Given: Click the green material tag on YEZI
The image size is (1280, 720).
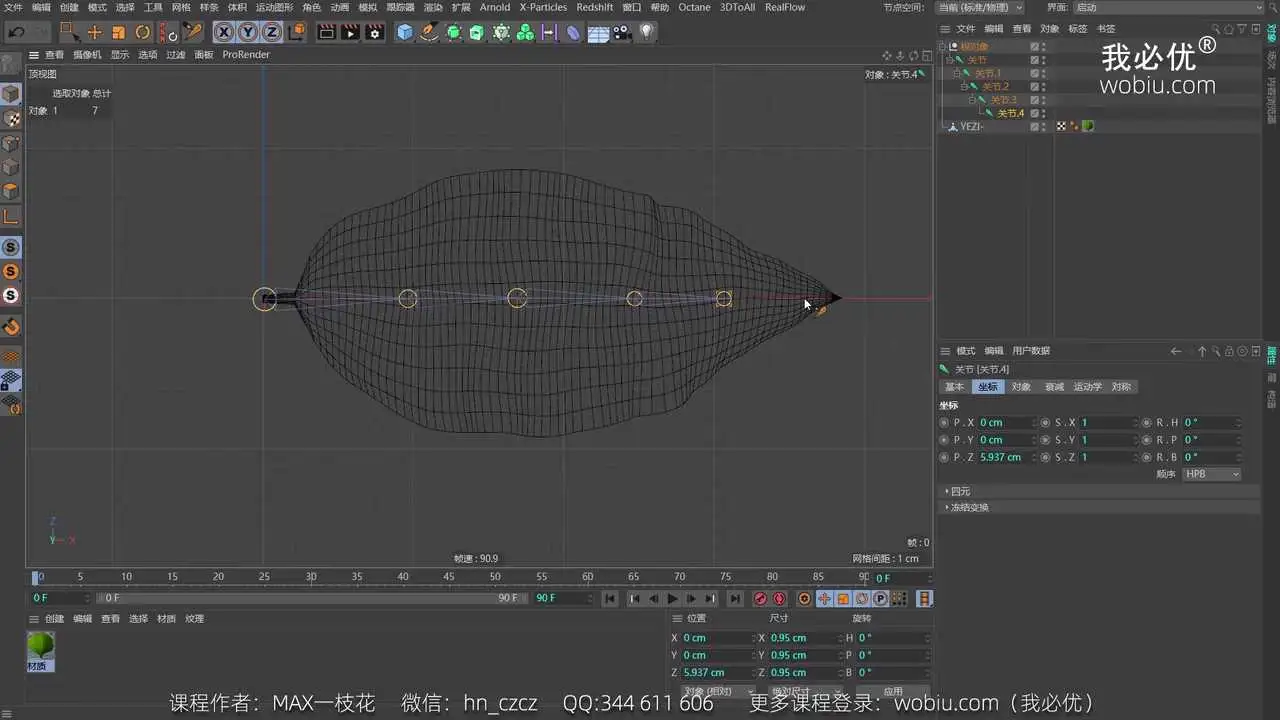Looking at the screenshot, I should pyautogui.click(x=1088, y=126).
